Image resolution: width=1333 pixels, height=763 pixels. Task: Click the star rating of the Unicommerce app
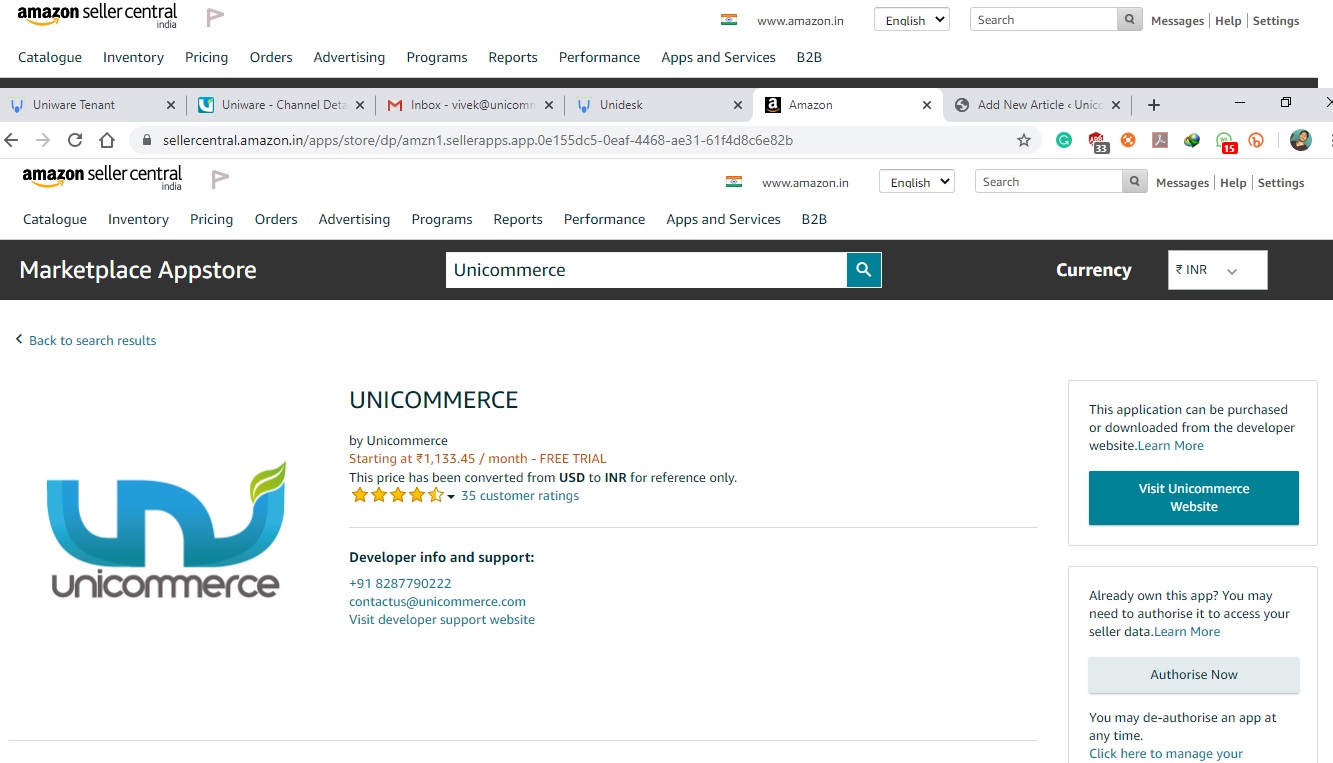click(397, 495)
